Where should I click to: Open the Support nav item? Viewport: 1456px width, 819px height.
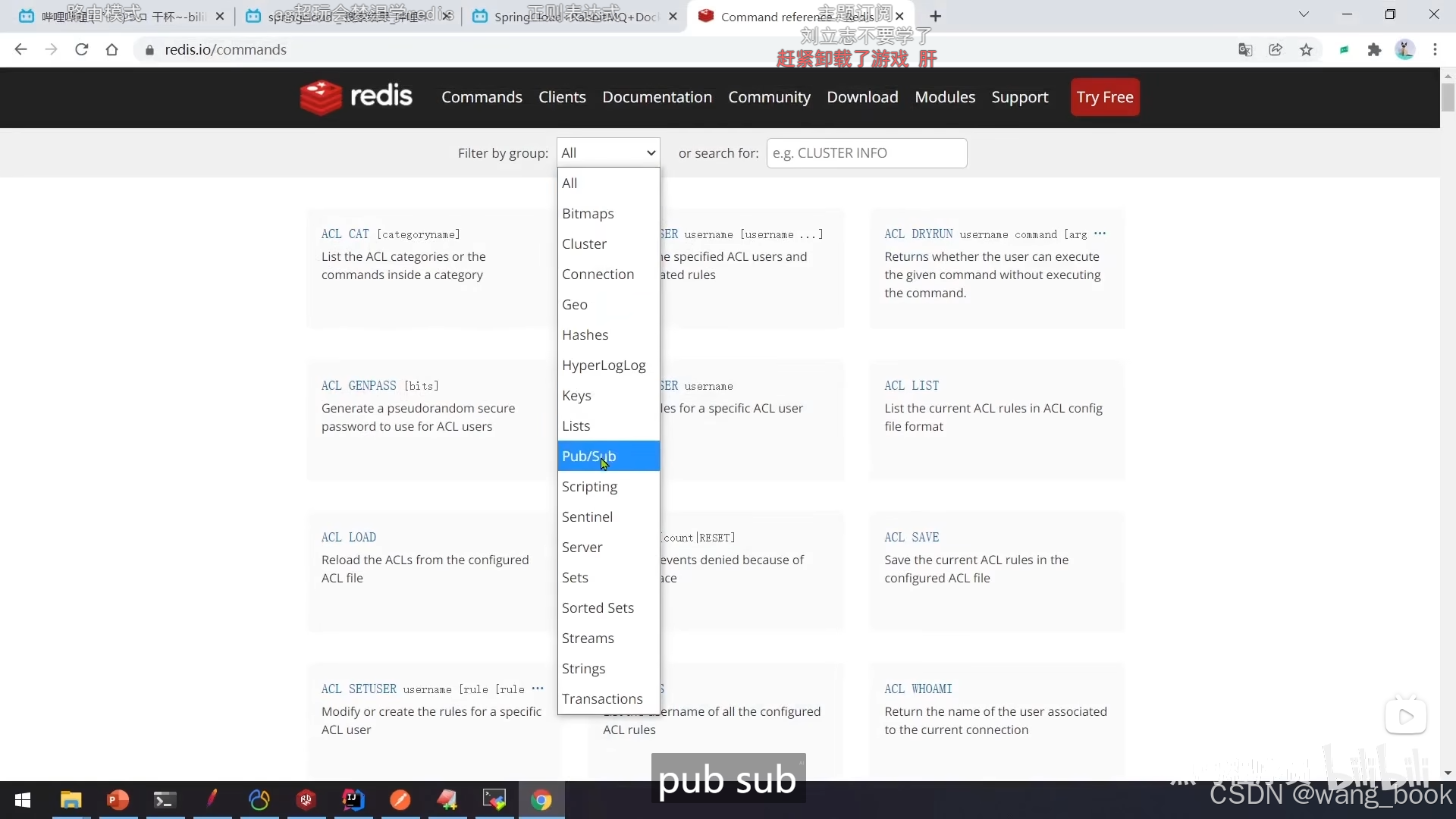1020,97
